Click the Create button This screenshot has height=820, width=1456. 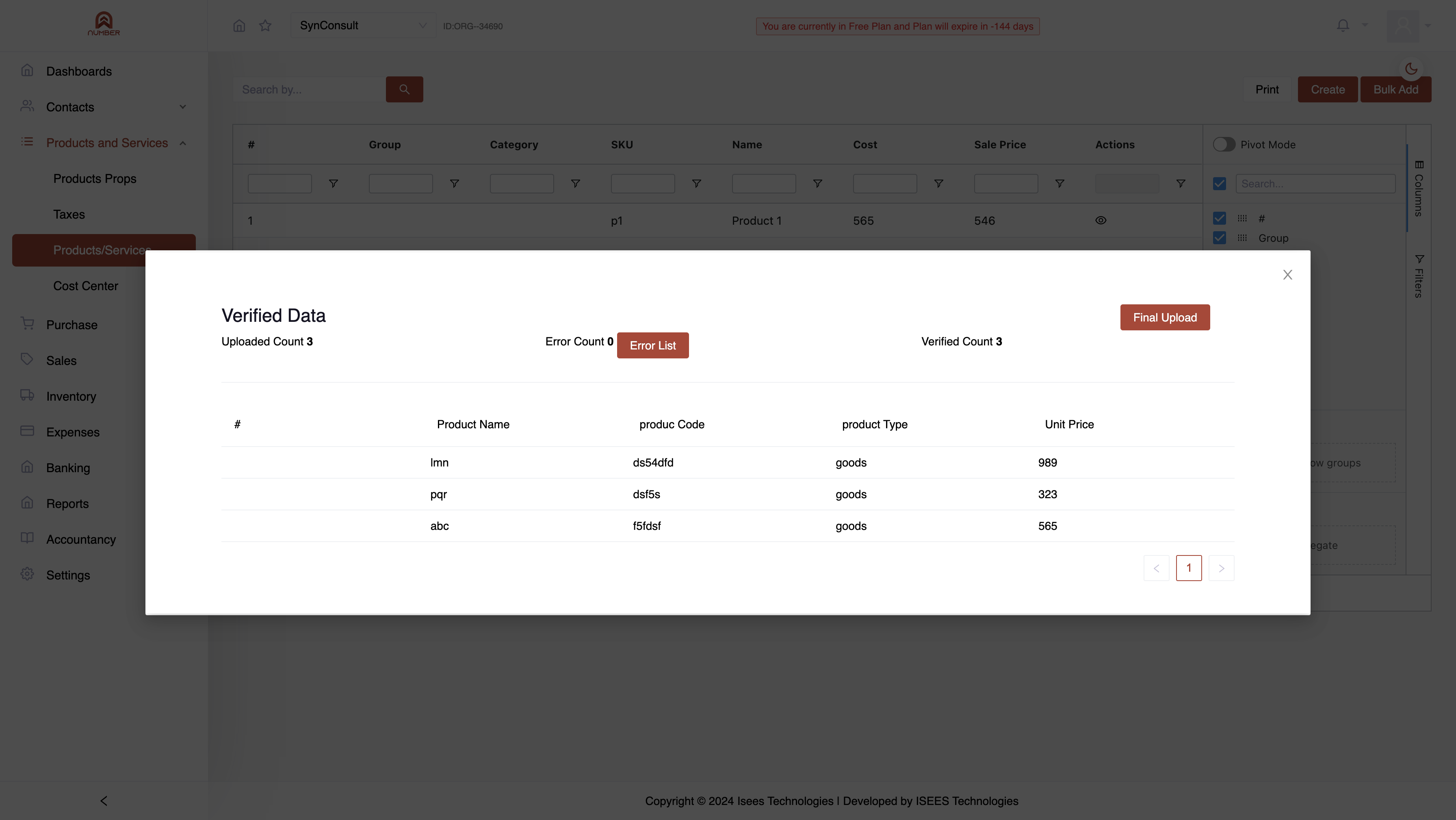point(1328,89)
